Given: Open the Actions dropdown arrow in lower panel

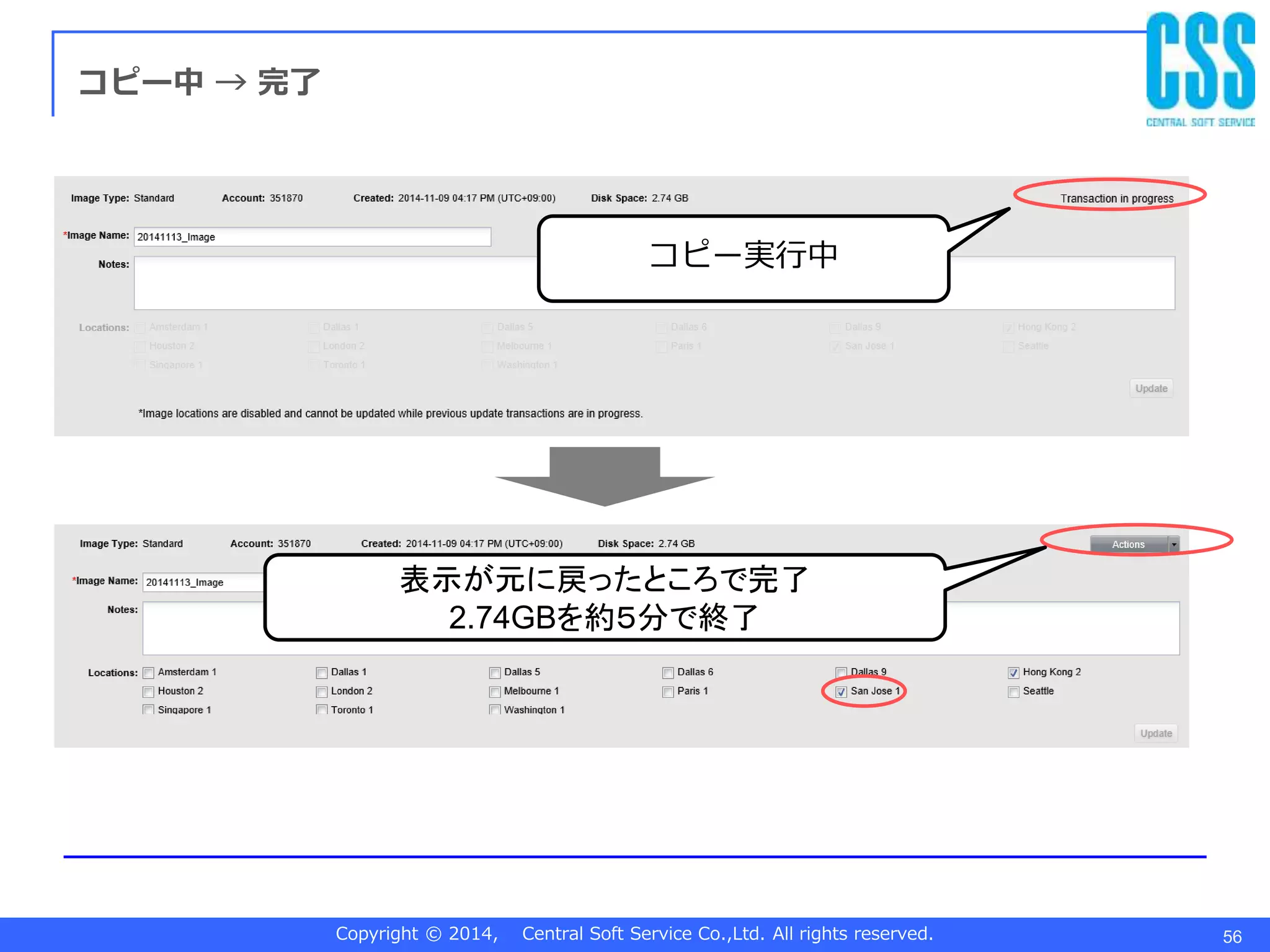Looking at the screenshot, I should [x=1174, y=544].
